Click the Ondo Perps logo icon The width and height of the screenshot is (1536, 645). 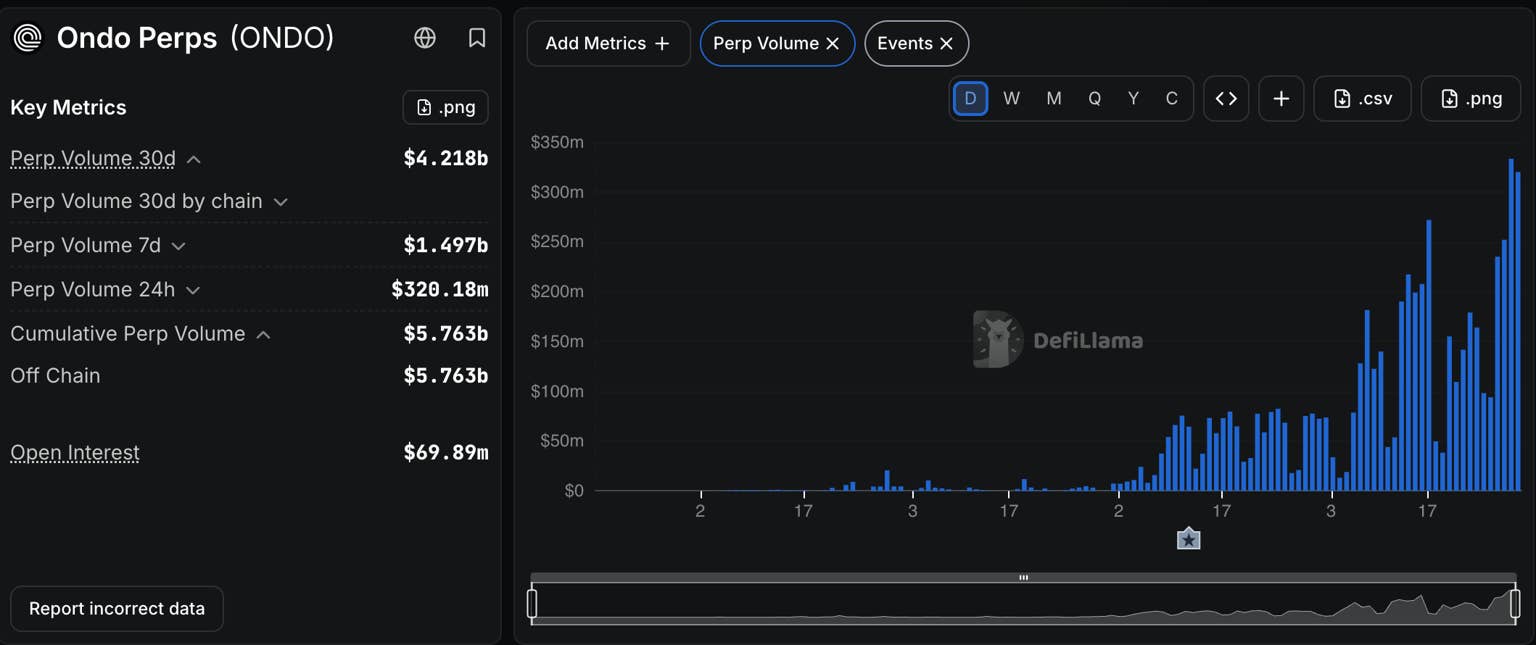pyautogui.click(x=27, y=38)
